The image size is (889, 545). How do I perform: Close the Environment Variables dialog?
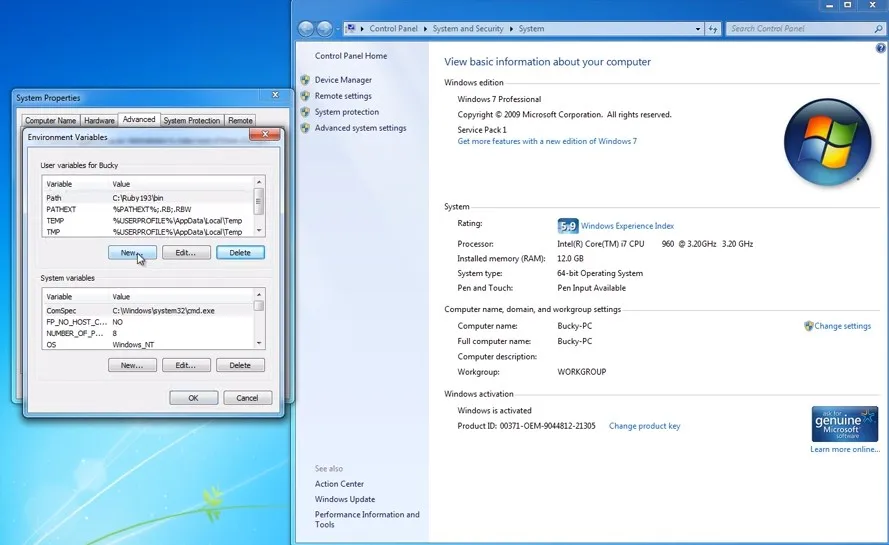264,134
